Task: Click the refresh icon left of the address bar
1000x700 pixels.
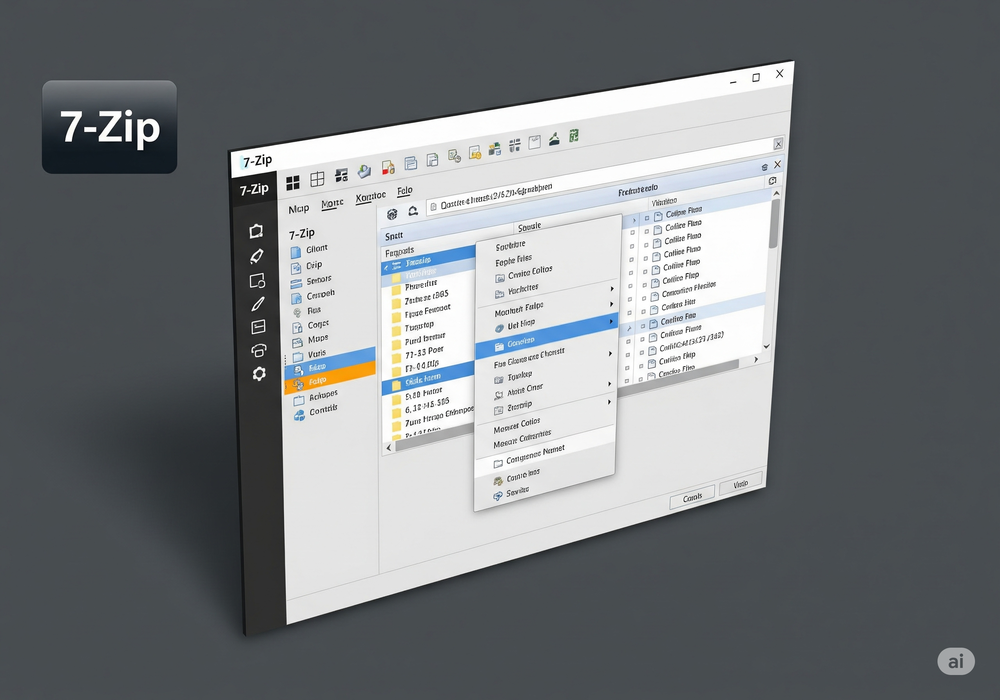Action: (413, 210)
